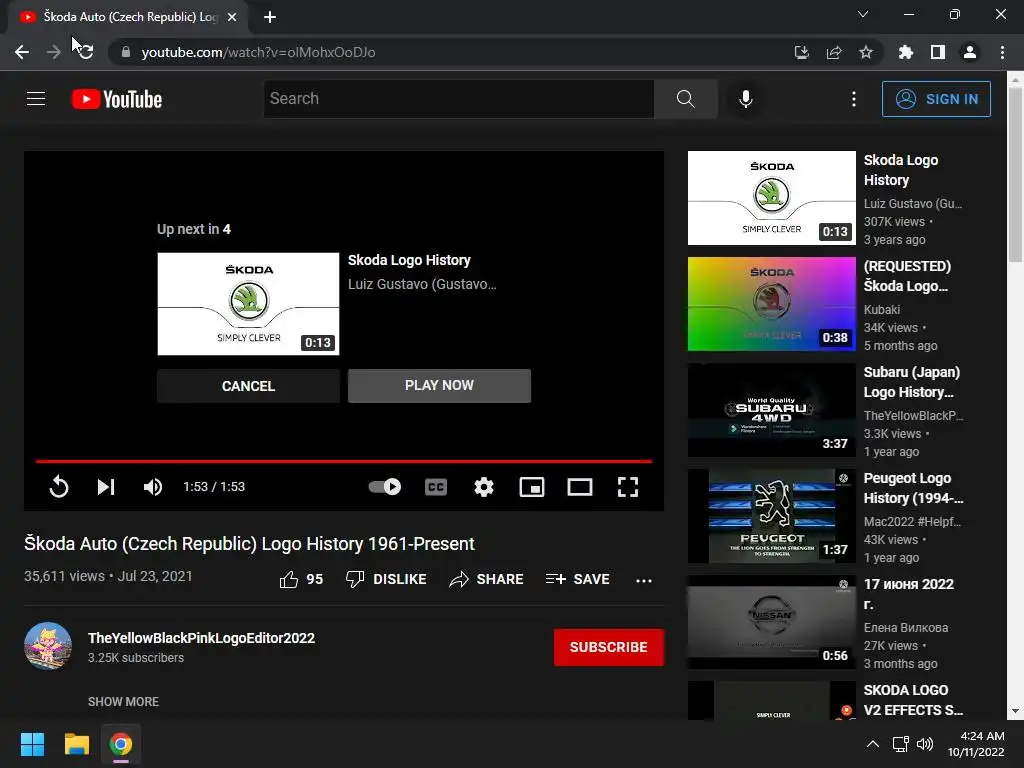
Task: Toggle the autoplay switch in player
Action: 385,487
